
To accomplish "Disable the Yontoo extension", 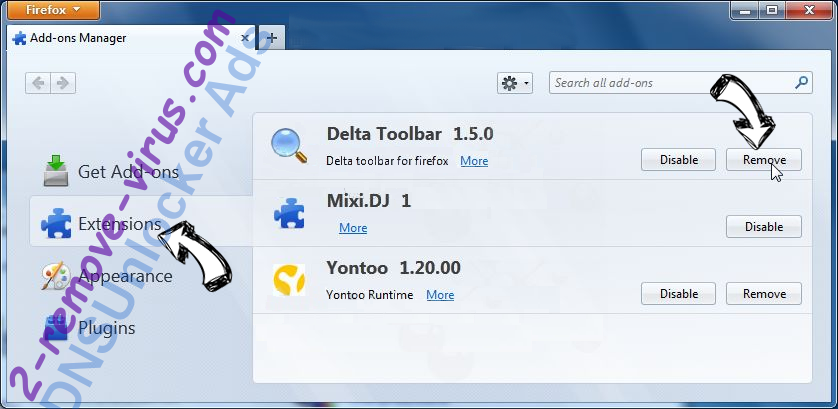I will (678, 294).
